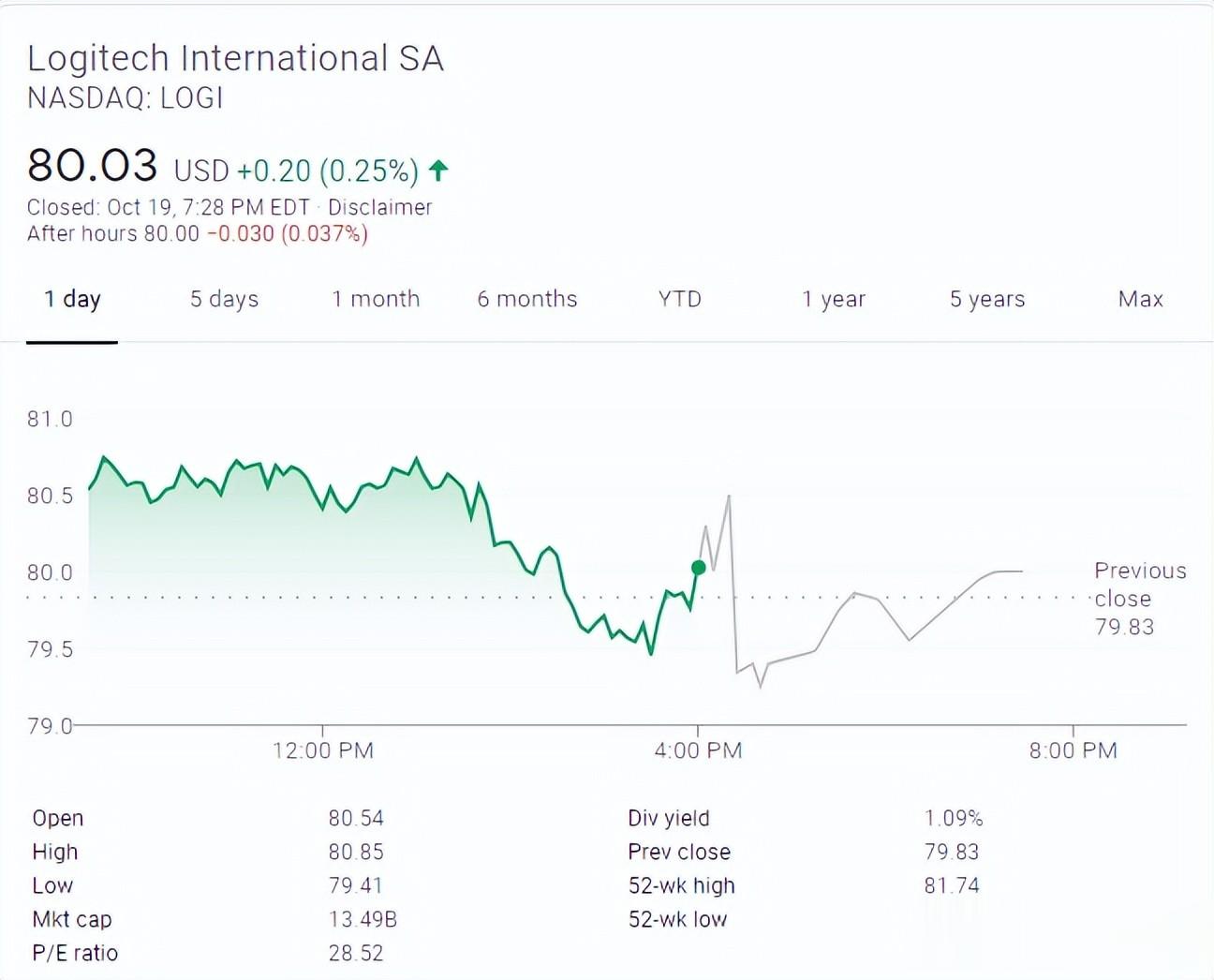The width and height of the screenshot is (1214, 980).
Task: Click the 52-wk high label
Action: point(681,885)
